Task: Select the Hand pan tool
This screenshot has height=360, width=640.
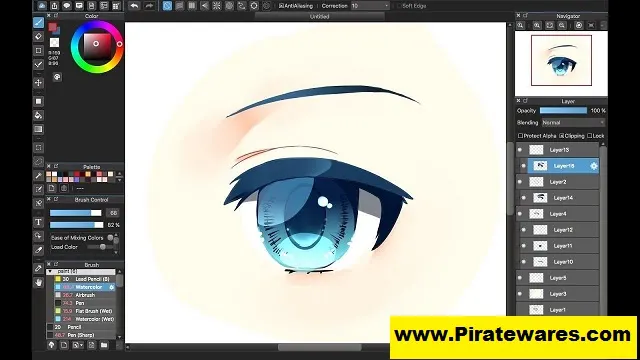Action: (38, 282)
